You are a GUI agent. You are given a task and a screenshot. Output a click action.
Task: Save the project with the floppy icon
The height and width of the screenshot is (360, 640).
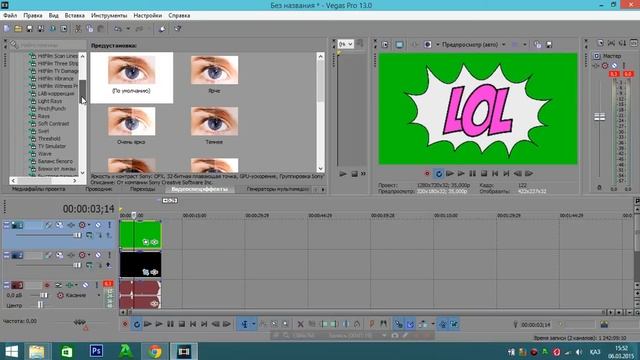[29, 29]
